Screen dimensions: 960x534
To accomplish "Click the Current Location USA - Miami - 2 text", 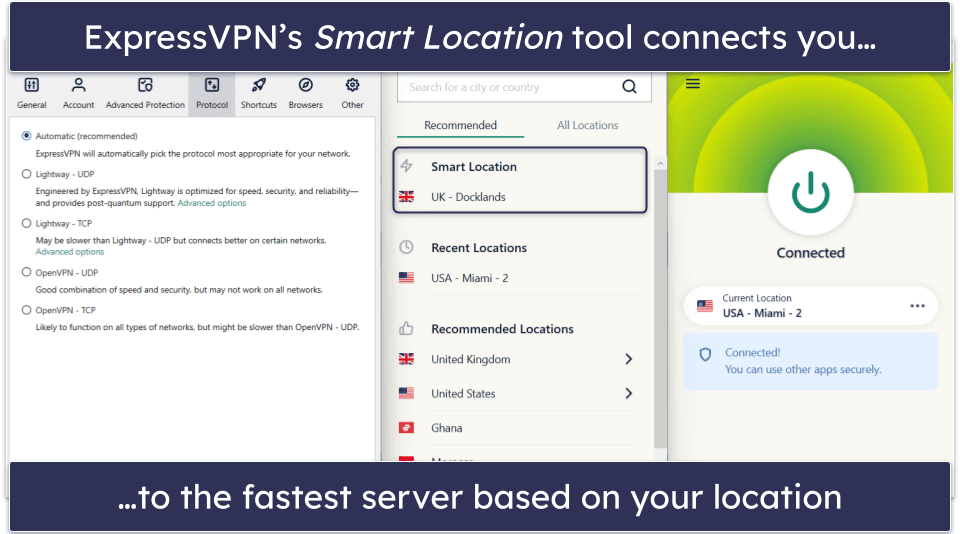I will pyautogui.click(x=762, y=313).
